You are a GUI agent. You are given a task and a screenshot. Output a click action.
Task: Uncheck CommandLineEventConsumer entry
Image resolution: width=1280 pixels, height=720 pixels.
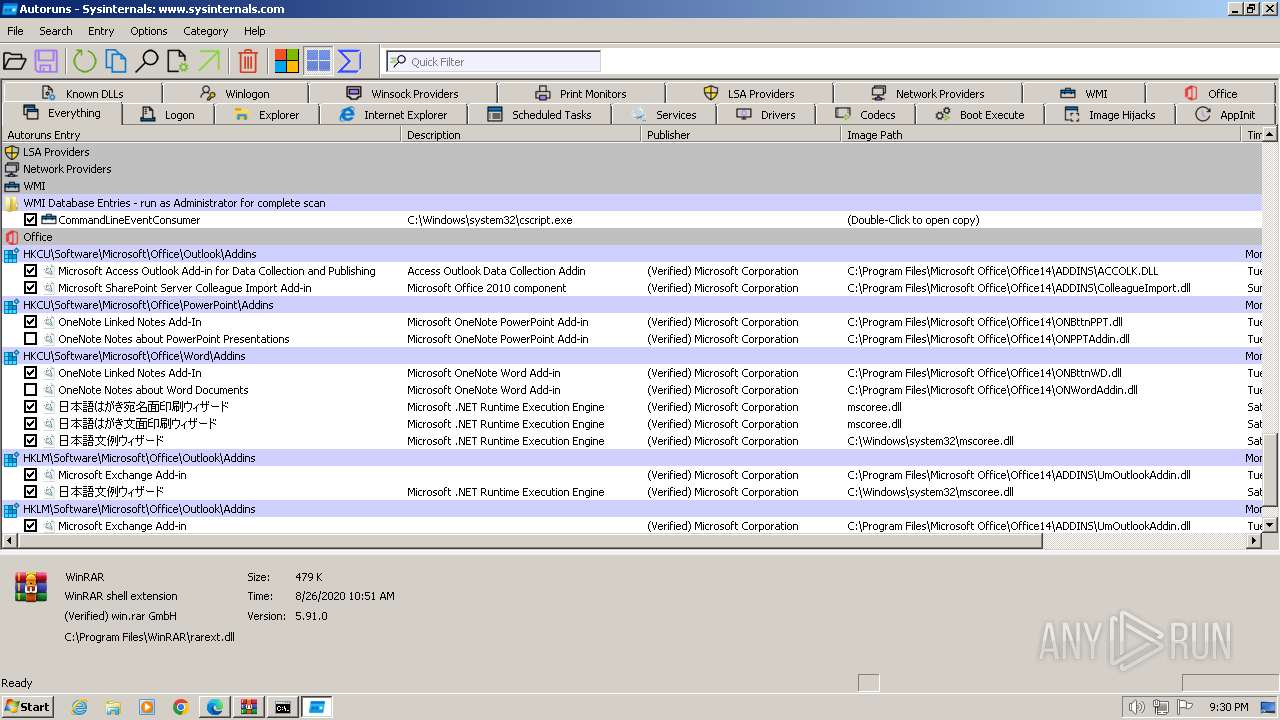point(31,220)
